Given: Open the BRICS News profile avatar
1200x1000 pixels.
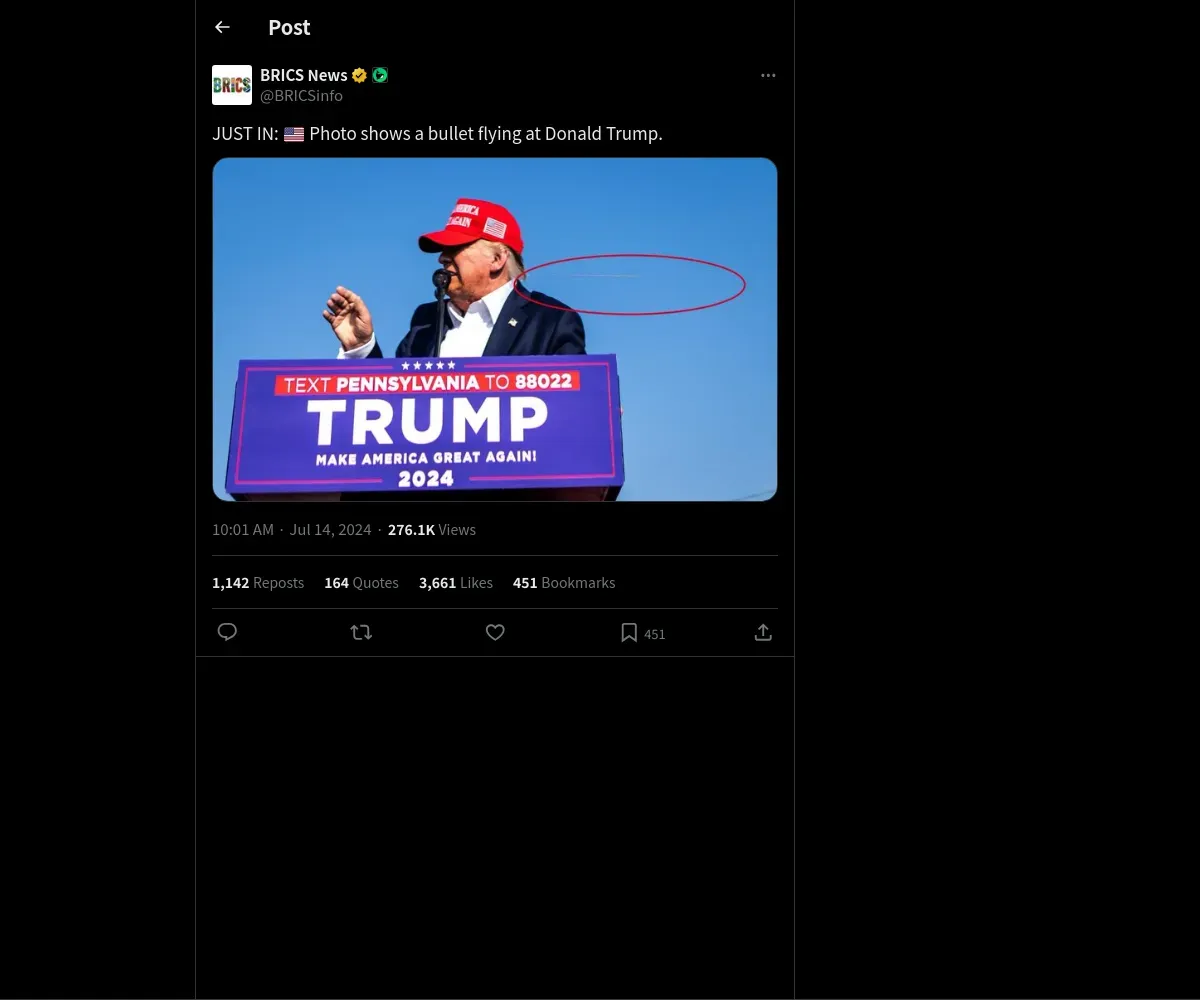Looking at the screenshot, I should (x=232, y=85).
